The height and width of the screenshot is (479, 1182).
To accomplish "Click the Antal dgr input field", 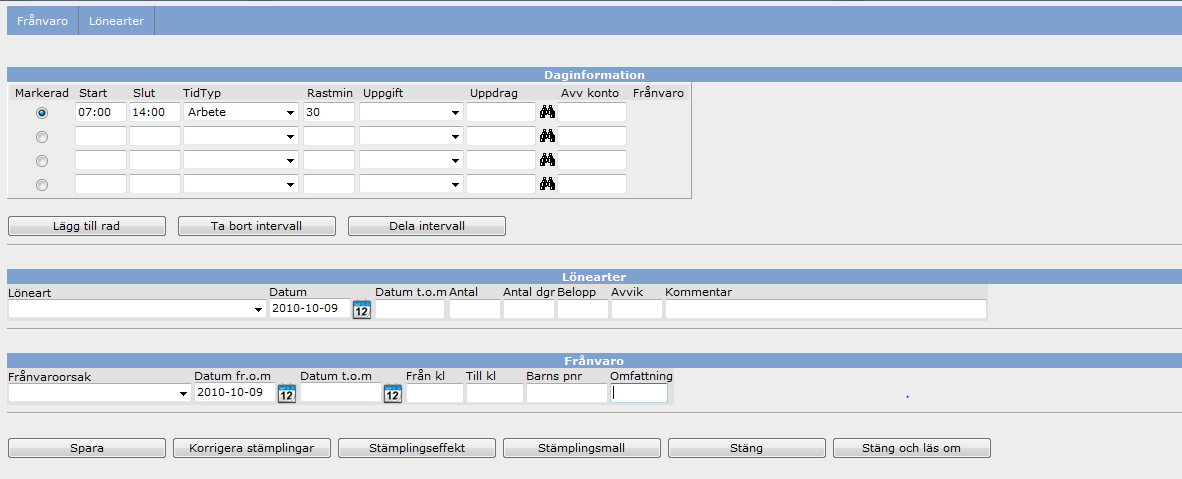I will (528, 309).
